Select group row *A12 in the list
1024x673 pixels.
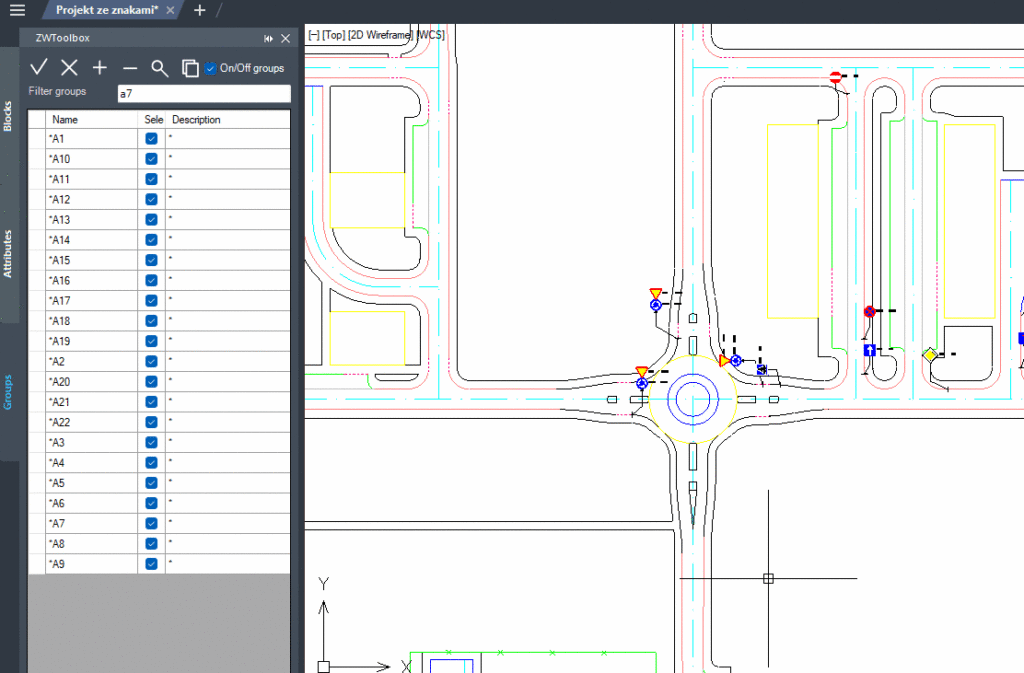point(159,199)
